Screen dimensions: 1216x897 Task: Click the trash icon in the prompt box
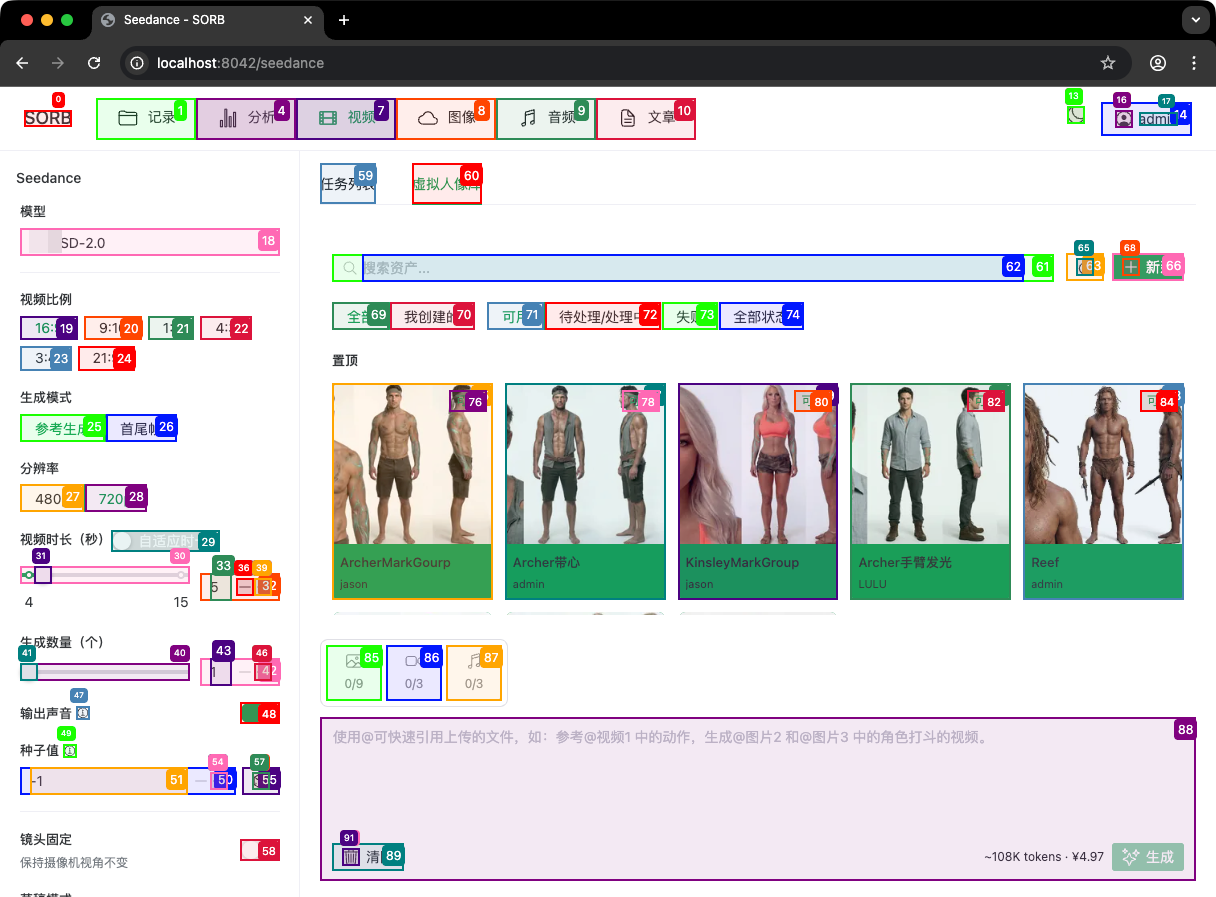tap(351, 857)
